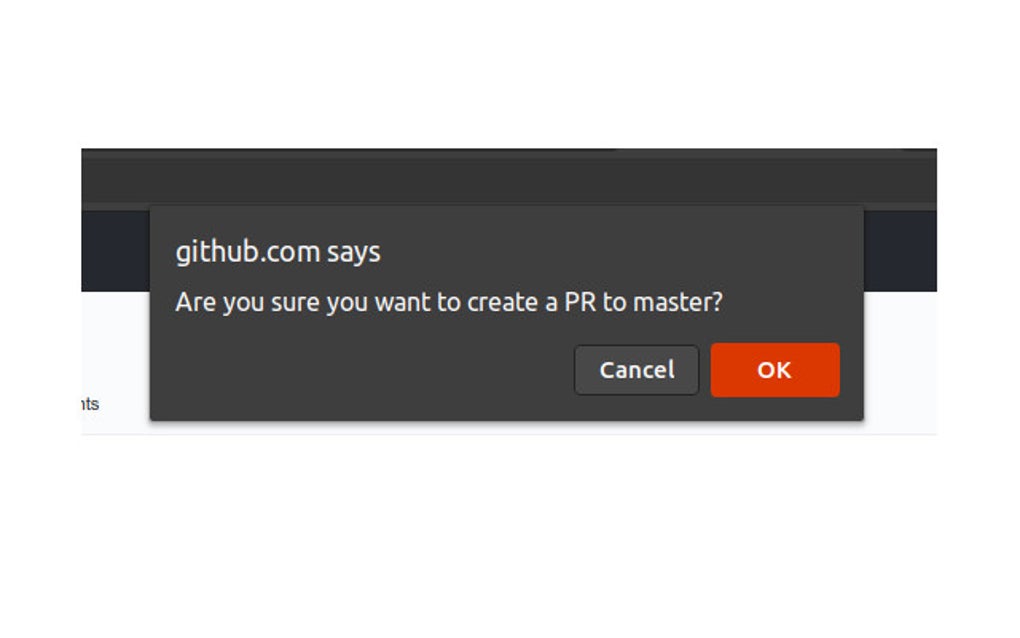The image size is (1020, 638).
Task: Confirm creating the PR to master
Action: tap(775, 369)
